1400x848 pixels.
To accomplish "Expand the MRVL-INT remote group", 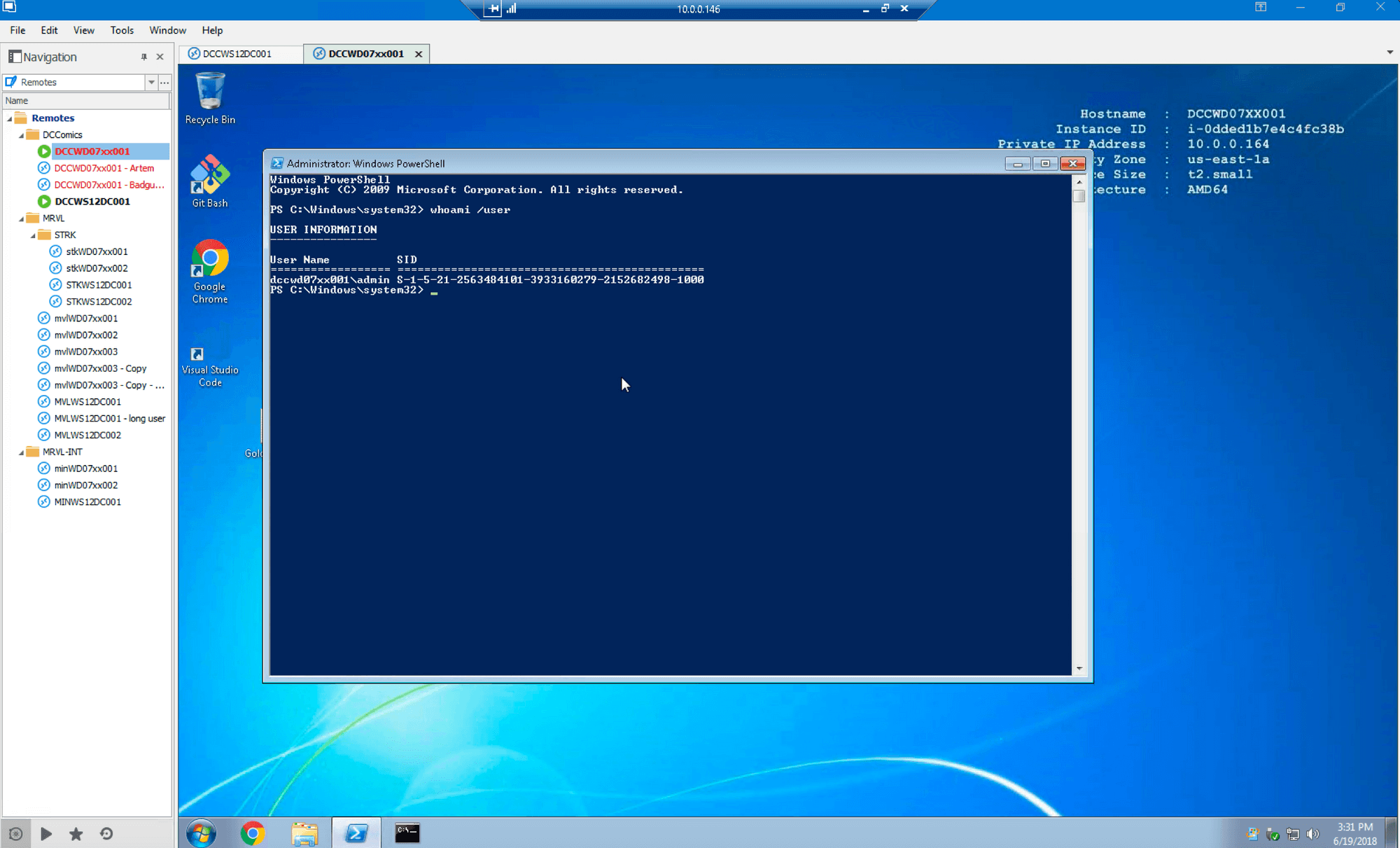I will click(x=21, y=451).
